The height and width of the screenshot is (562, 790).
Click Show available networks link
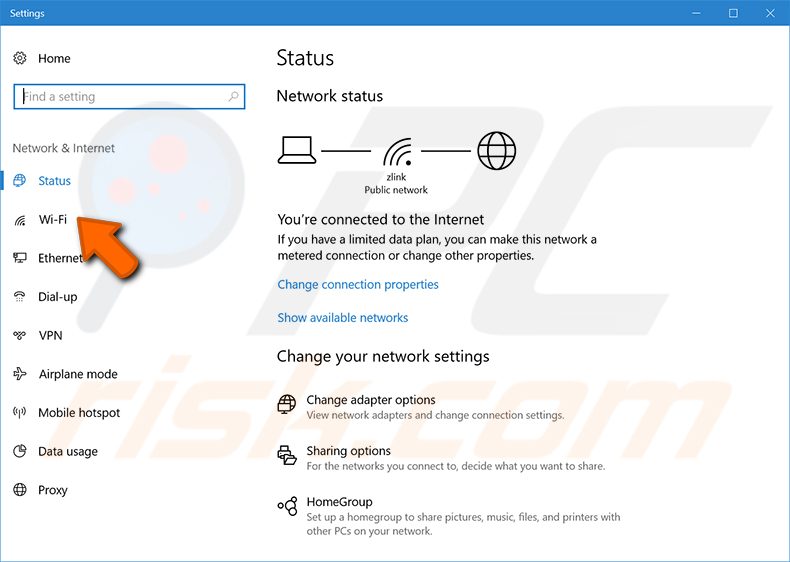click(x=343, y=318)
